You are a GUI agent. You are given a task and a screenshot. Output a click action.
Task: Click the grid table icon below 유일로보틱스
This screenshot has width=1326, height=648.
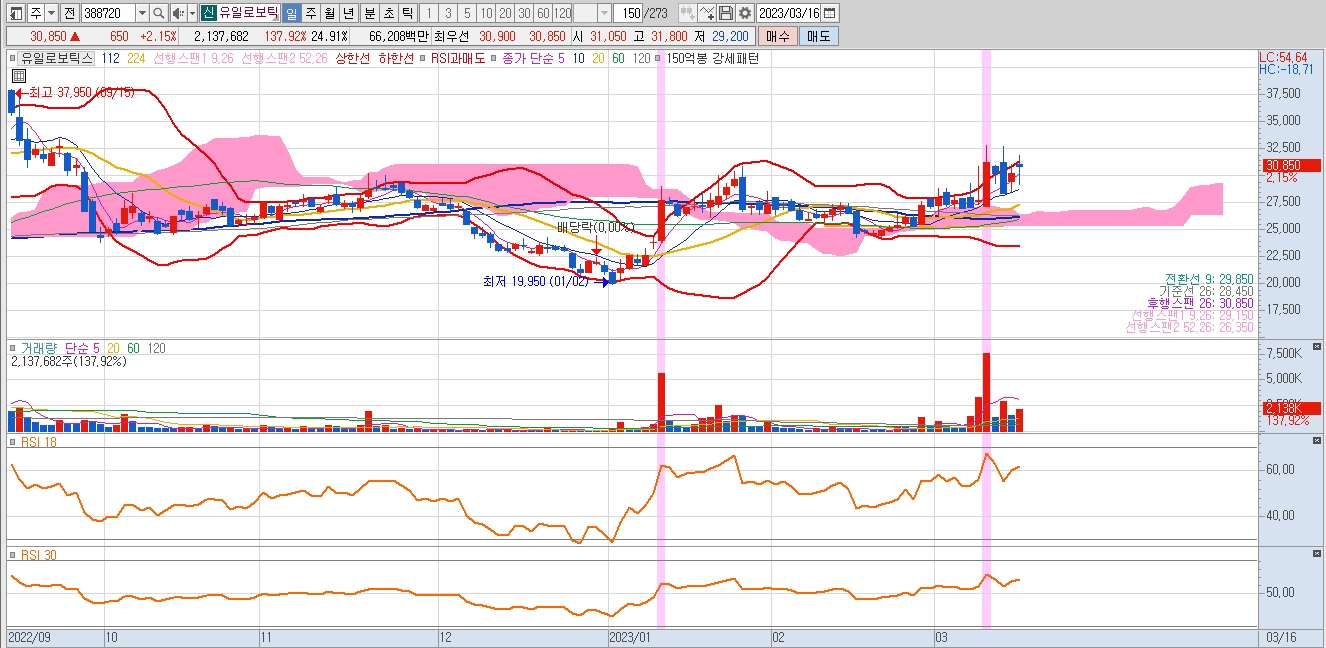[x=18, y=75]
